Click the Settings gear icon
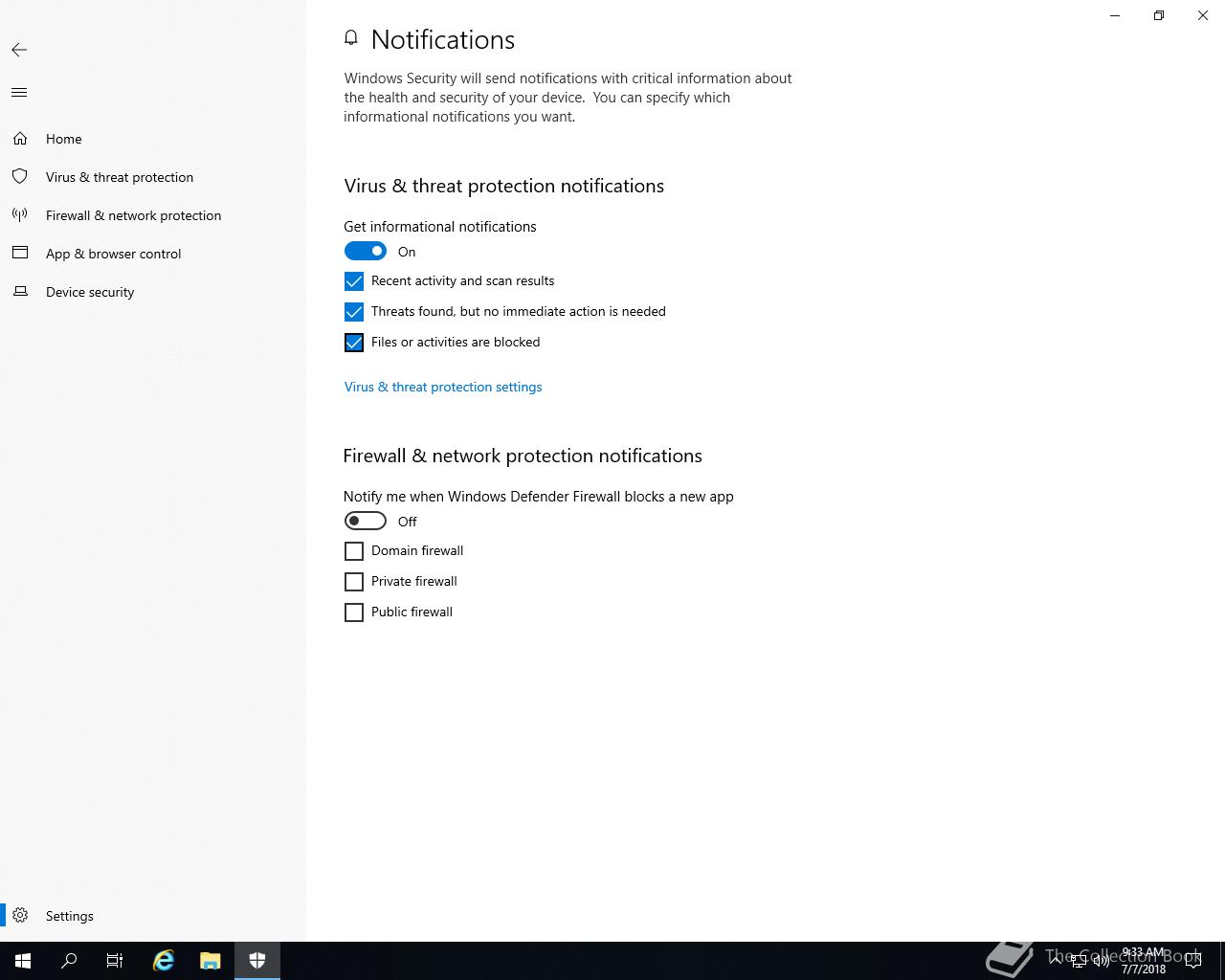This screenshot has height=980, width=1225. [x=20, y=916]
